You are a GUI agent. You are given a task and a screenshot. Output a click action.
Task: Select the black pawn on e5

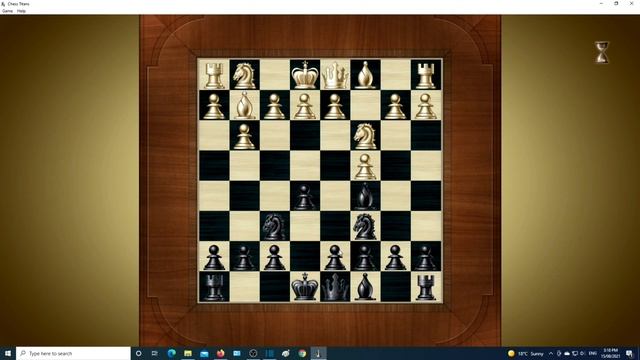304,197
